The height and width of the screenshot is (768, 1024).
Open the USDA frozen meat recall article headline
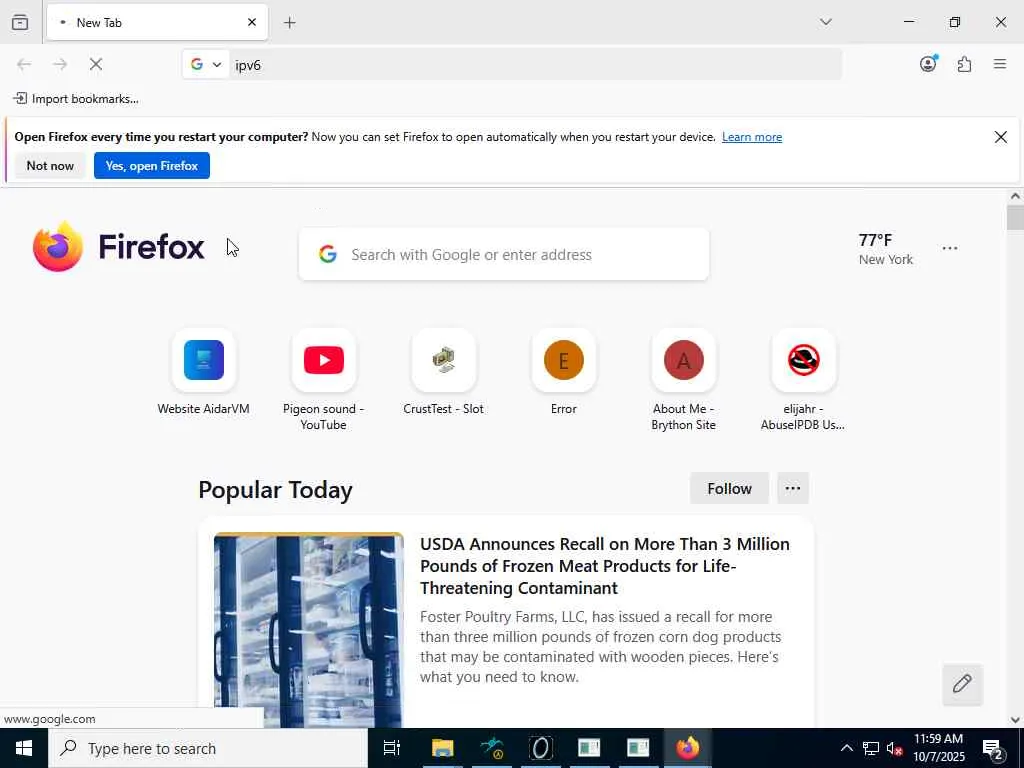[605, 566]
